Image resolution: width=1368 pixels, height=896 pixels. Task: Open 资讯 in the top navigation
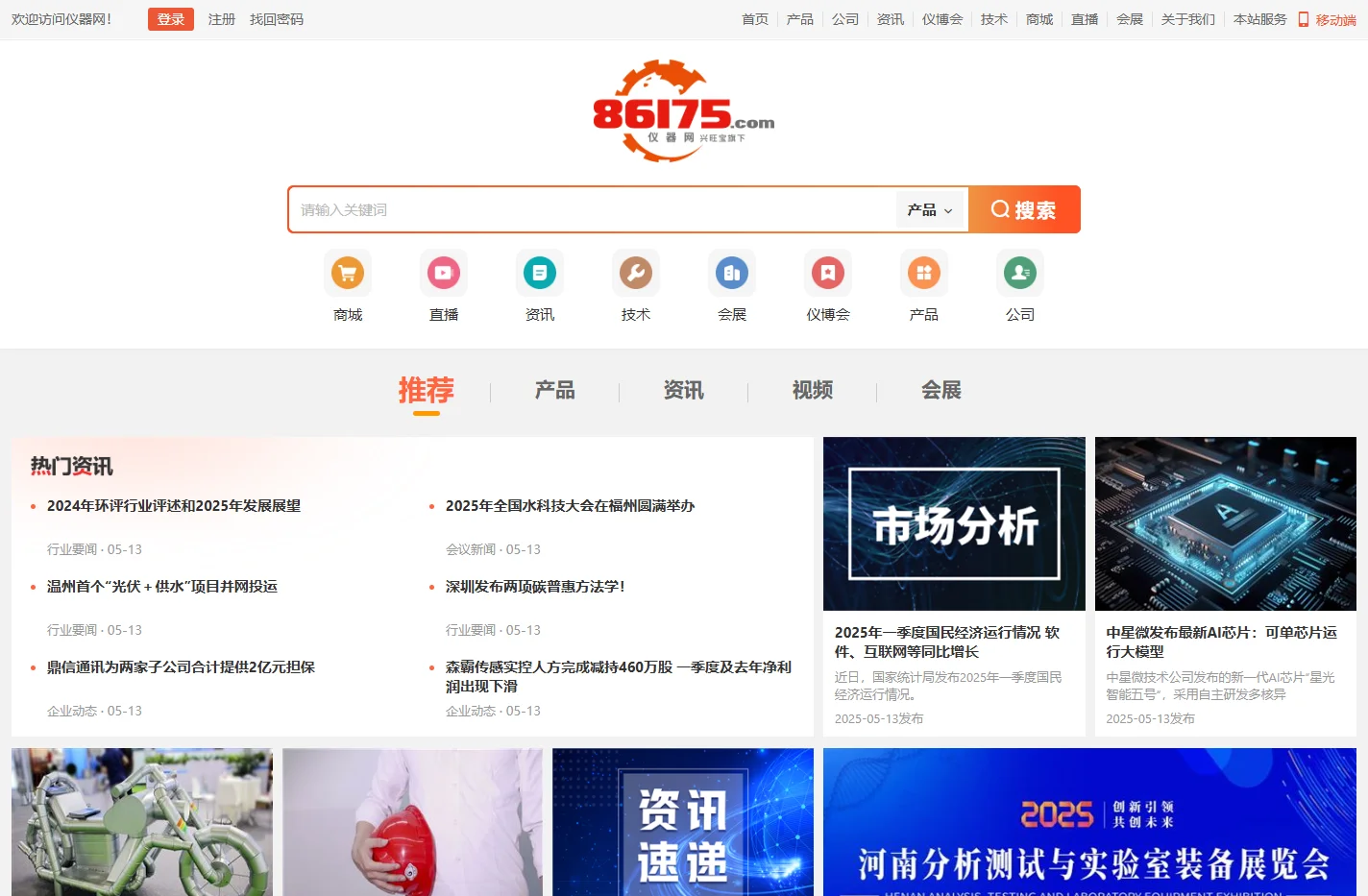[891, 19]
